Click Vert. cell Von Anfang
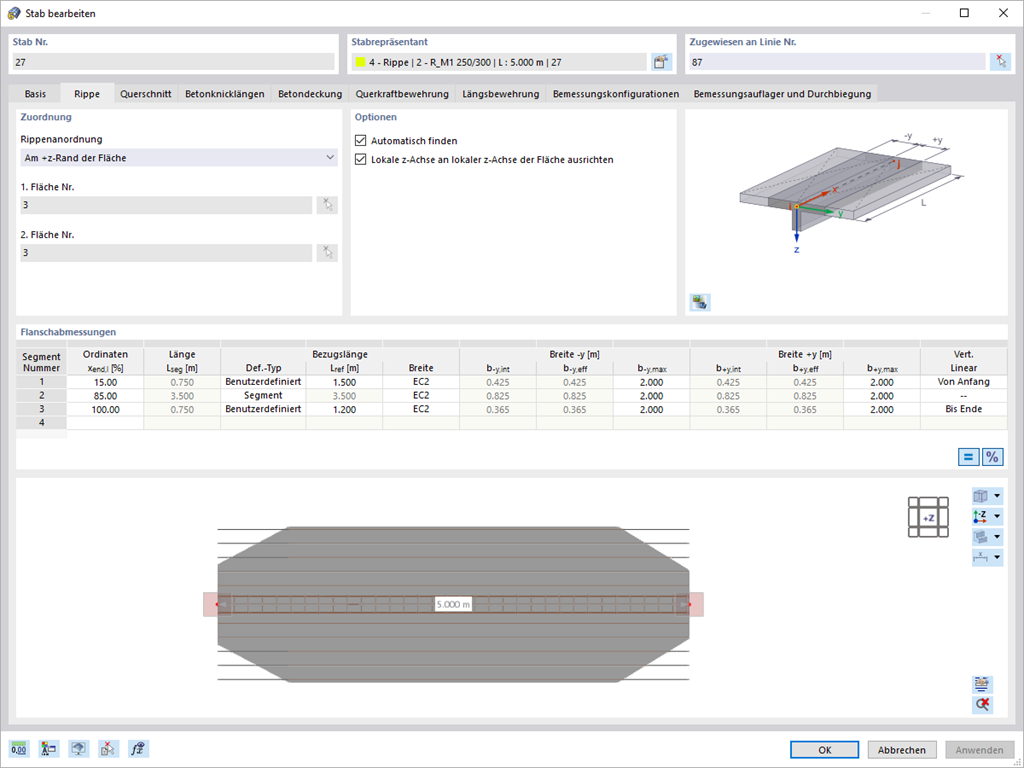The image size is (1024, 768). (963, 382)
